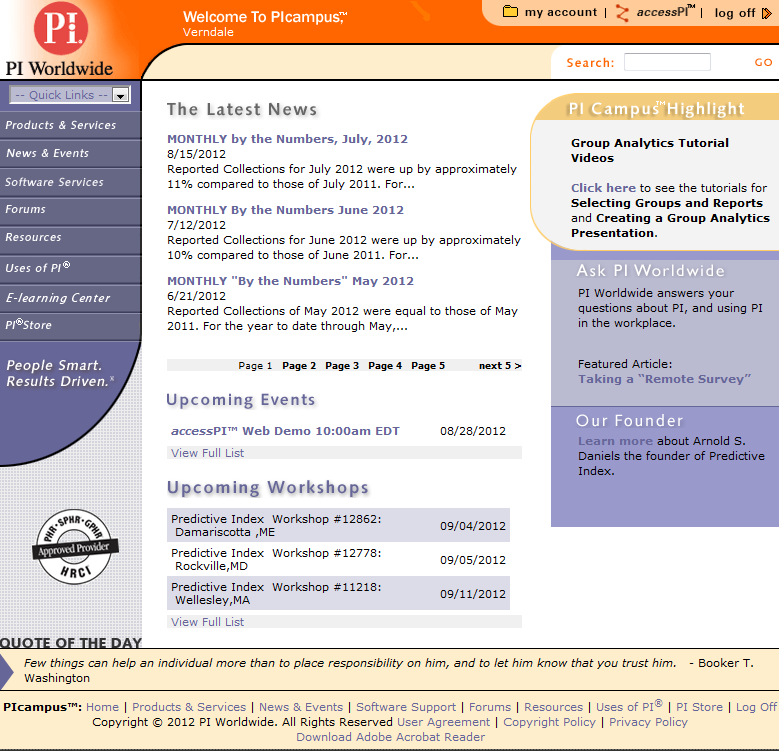Viewport: 779px width, 751px height.
Task: Go to news Page 4
Action: [x=385, y=366]
